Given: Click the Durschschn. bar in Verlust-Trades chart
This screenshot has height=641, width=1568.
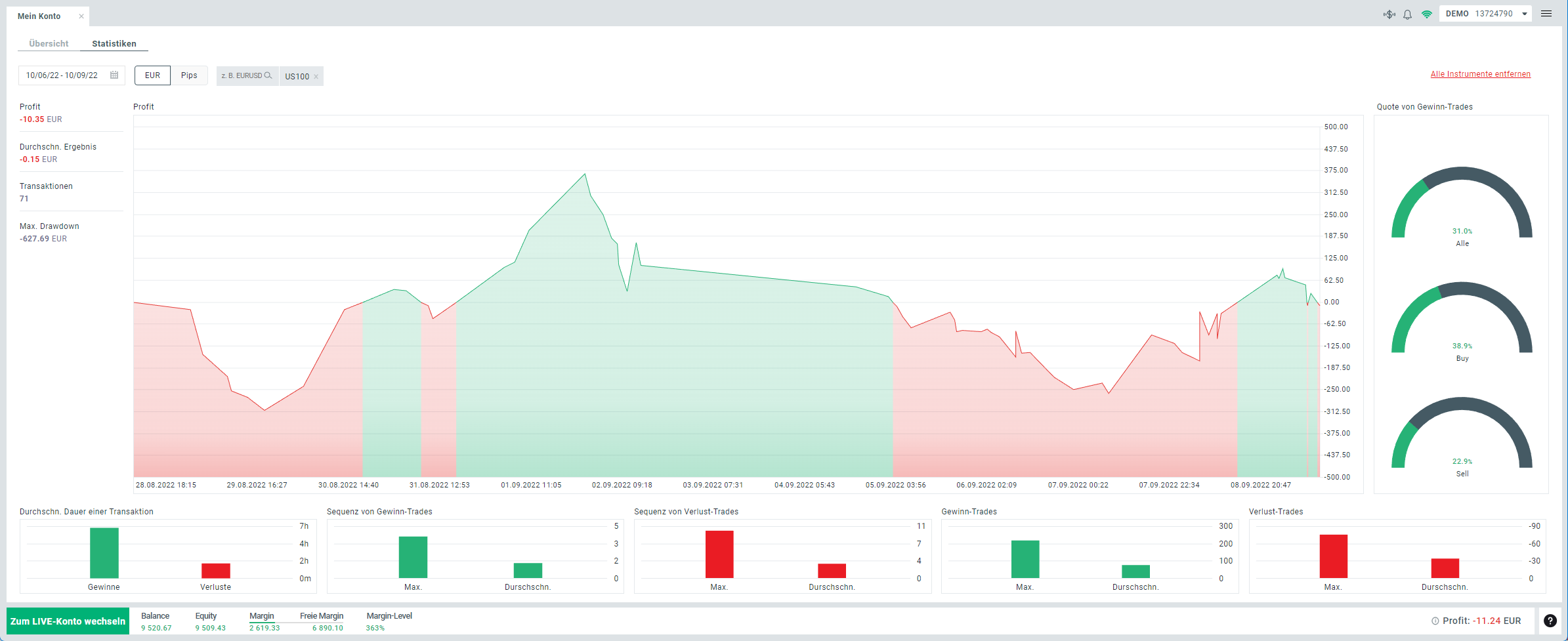Looking at the screenshot, I should click(1445, 568).
